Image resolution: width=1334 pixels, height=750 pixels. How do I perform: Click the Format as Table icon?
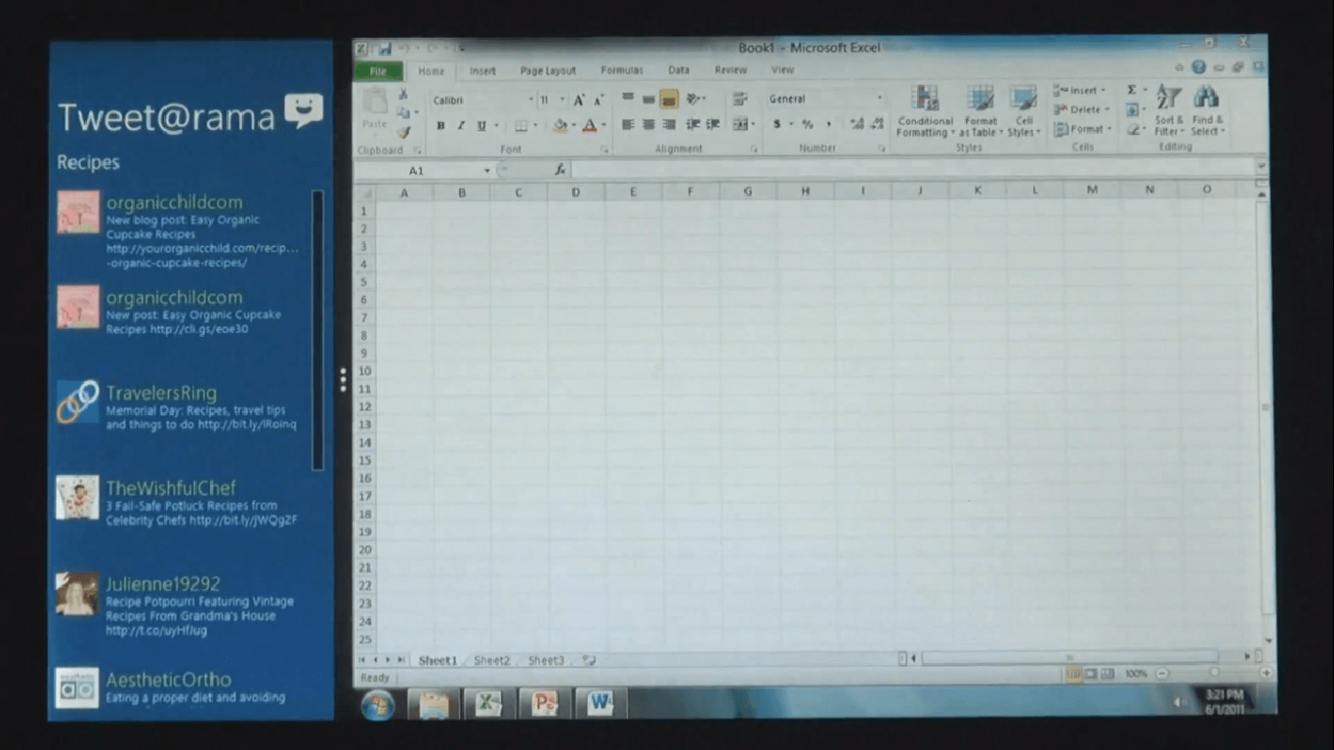980,110
